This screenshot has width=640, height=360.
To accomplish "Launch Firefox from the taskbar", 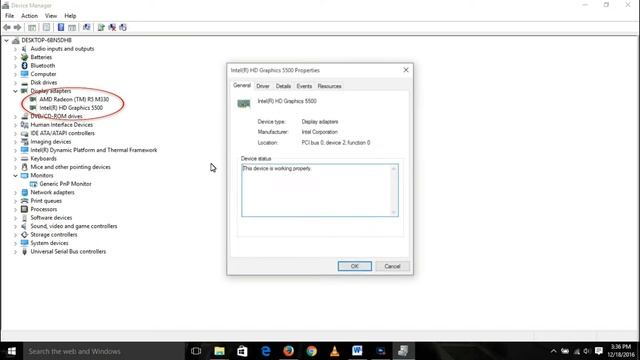I will (289, 351).
